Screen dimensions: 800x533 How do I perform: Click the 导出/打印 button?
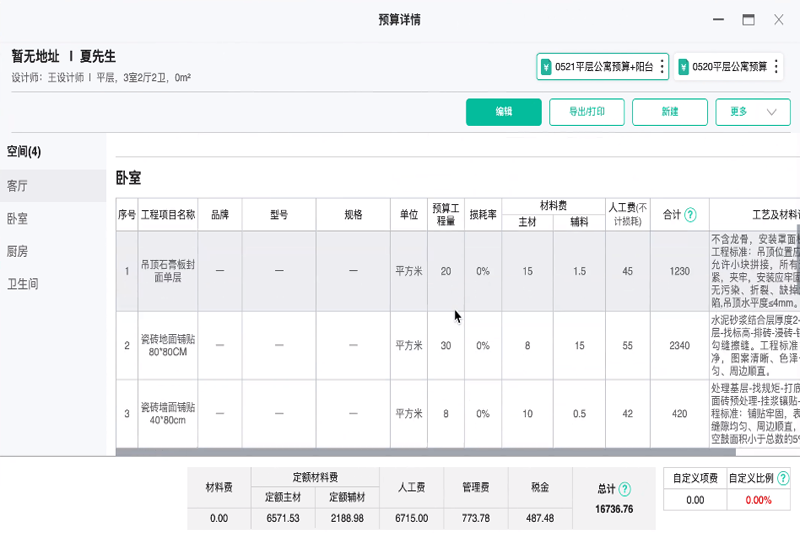pos(587,112)
